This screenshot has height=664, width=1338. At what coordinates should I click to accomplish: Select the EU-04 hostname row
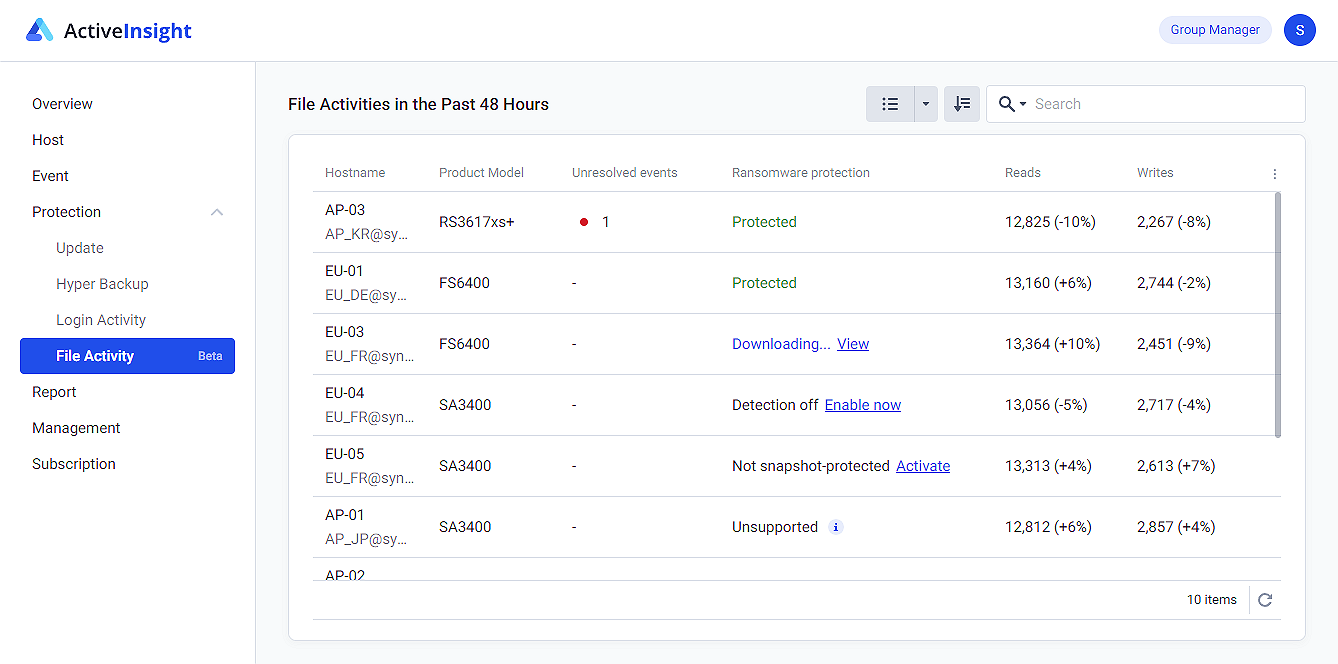click(x=795, y=405)
